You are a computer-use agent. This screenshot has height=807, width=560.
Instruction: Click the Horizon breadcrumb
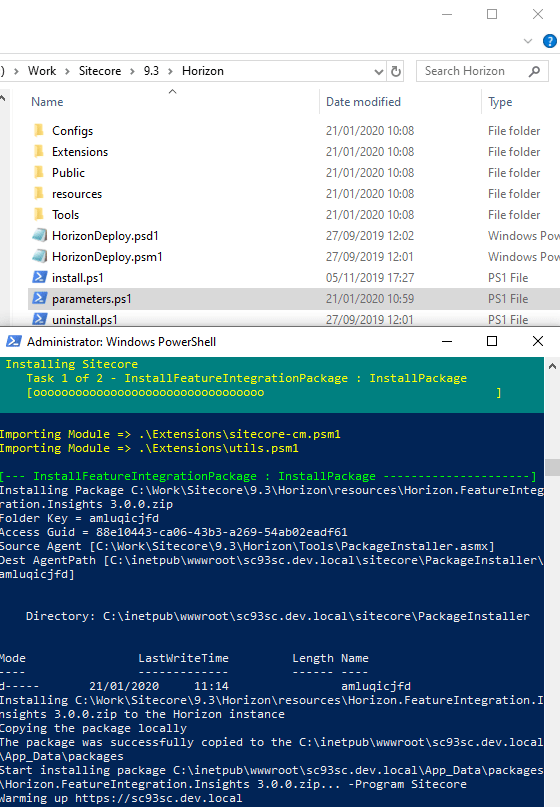pyautogui.click(x=203, y=71)
